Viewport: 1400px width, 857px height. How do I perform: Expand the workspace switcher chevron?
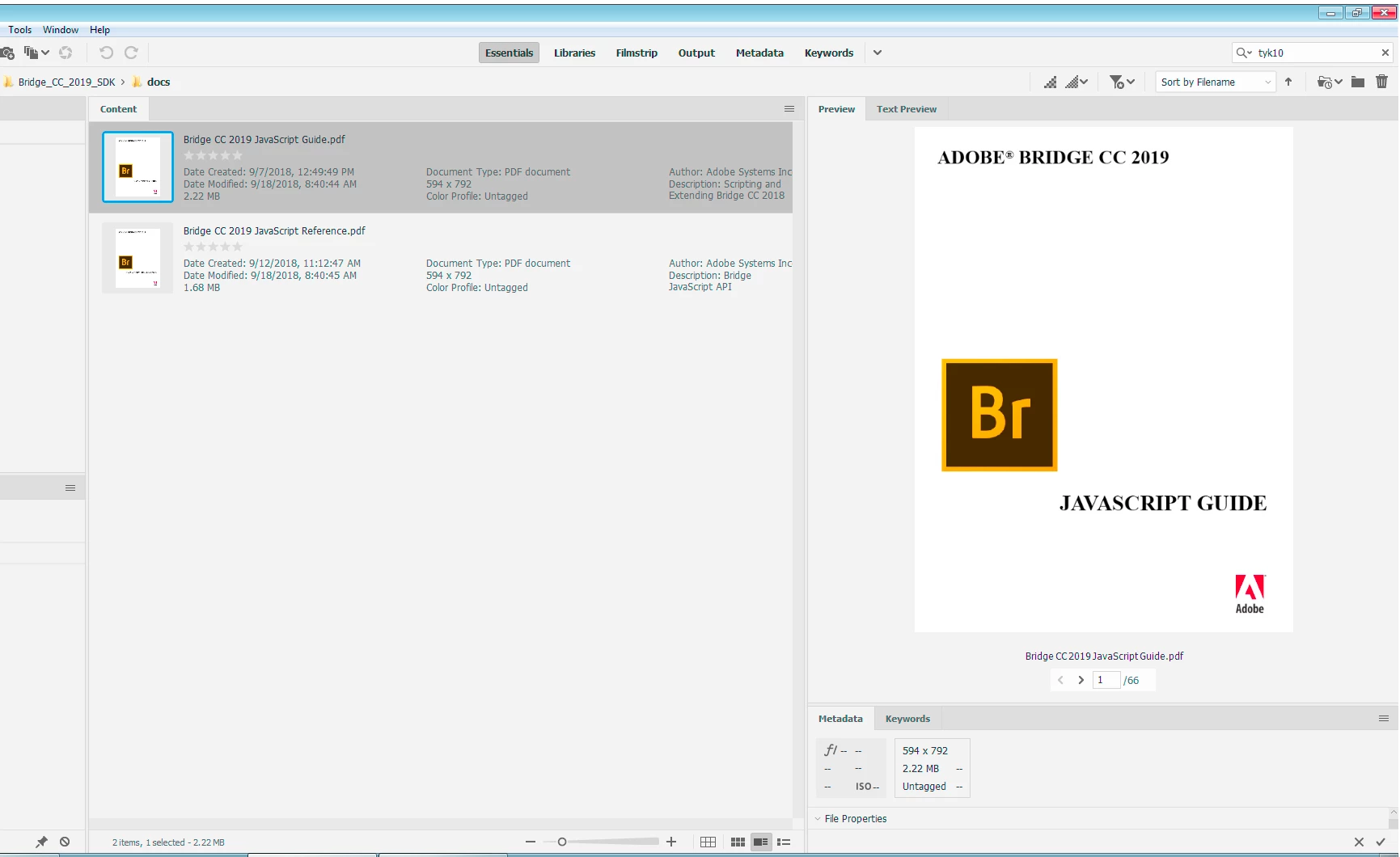pyautogui.click(x=878, y=53)
